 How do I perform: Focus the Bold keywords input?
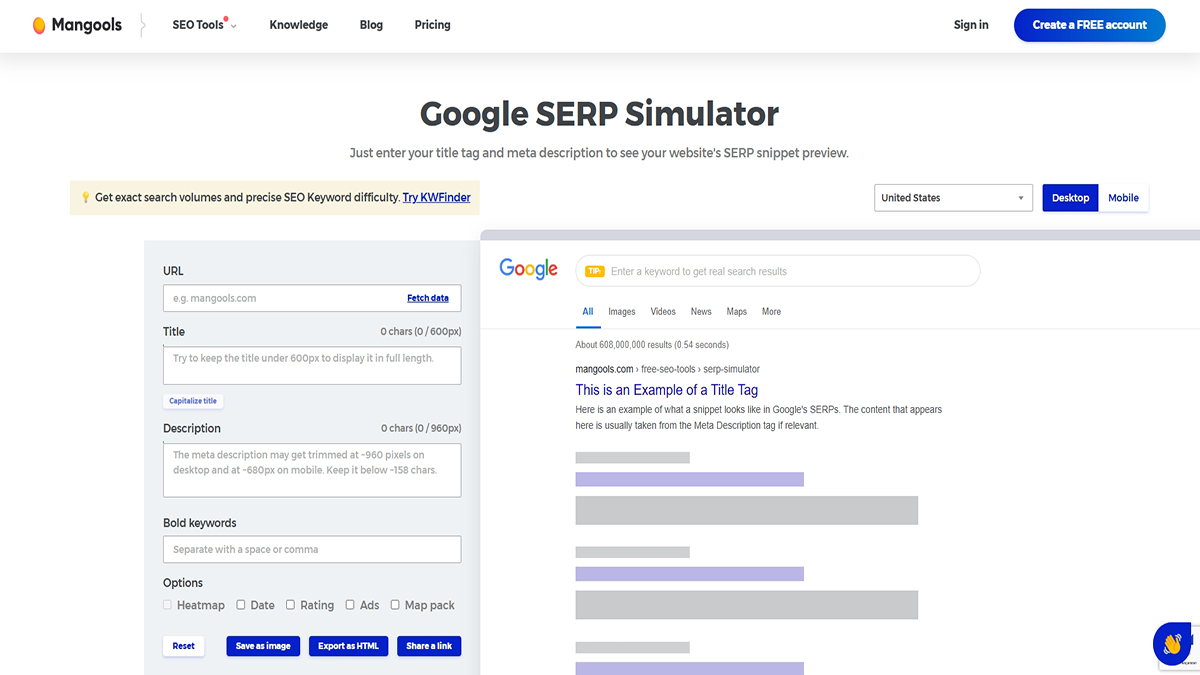point(312,549)
